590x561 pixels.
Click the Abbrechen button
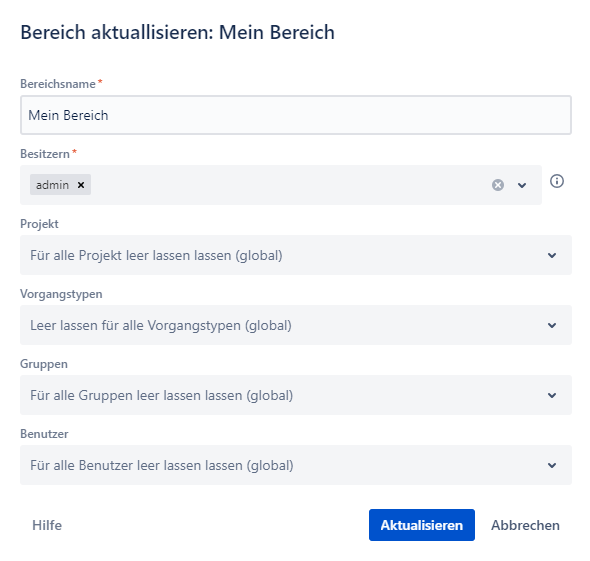click(x=525, y=525)
